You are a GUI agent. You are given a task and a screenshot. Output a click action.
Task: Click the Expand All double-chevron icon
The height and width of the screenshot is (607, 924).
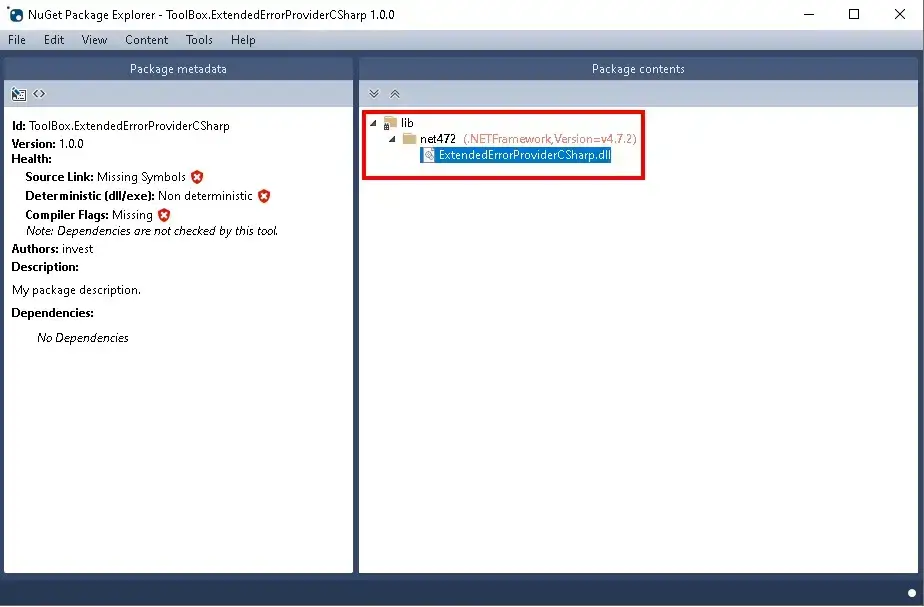374,94
